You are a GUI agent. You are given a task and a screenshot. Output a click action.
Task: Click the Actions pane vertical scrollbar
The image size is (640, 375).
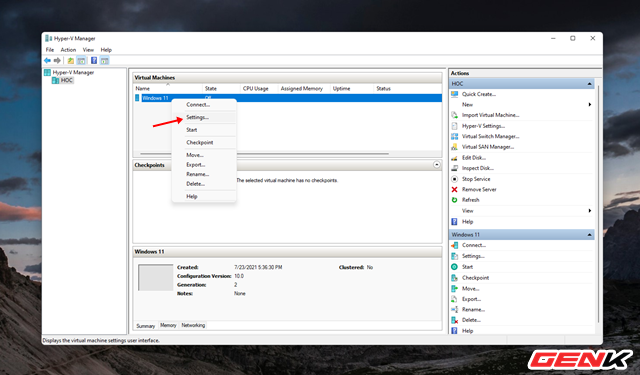[x=598, y=204]
